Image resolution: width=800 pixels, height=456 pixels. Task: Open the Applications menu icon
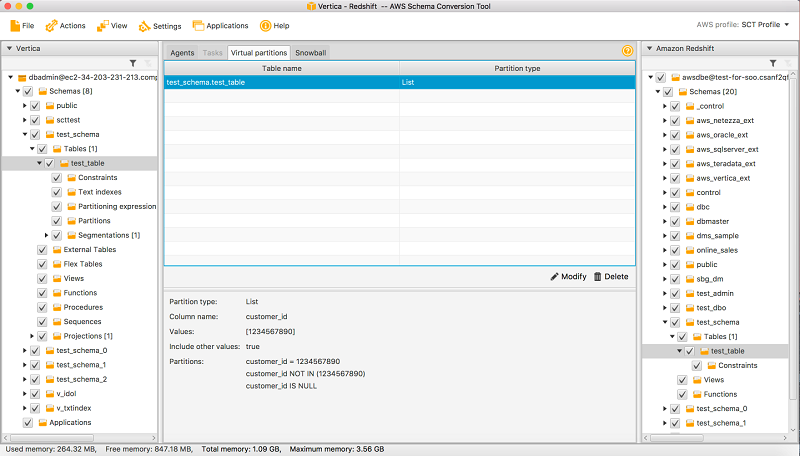[198, 26]
